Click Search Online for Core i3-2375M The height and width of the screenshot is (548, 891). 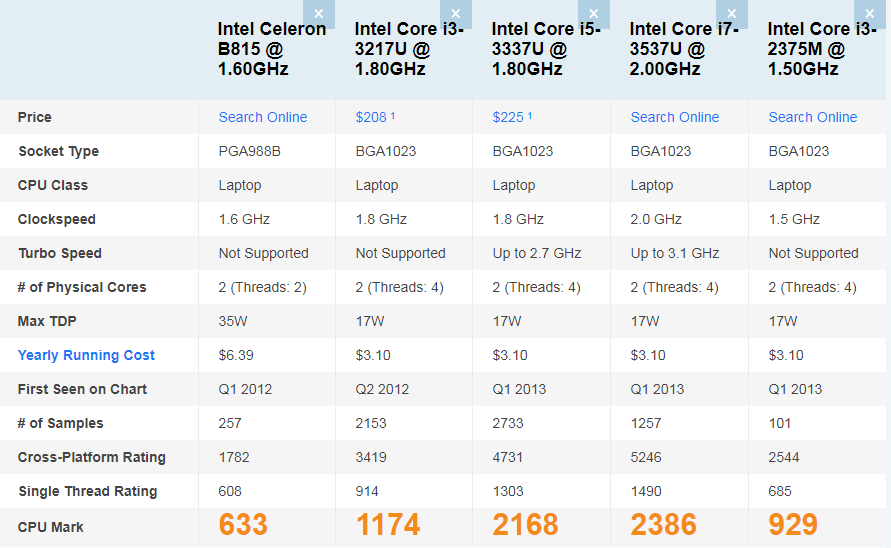point(813,117)
